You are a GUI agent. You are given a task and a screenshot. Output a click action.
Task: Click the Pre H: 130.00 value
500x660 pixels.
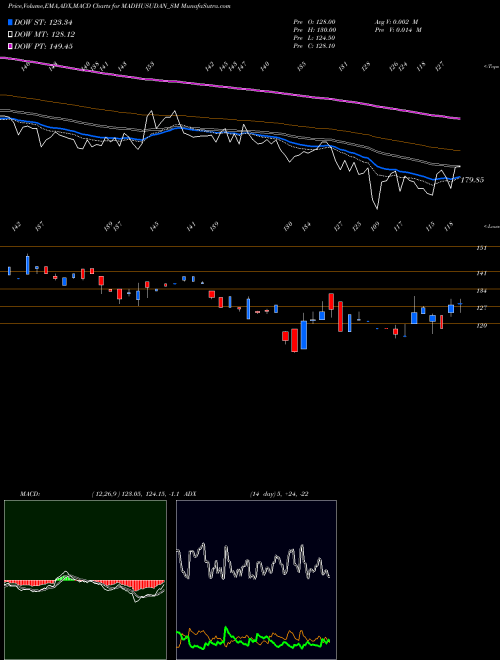(x=314, y=30)
